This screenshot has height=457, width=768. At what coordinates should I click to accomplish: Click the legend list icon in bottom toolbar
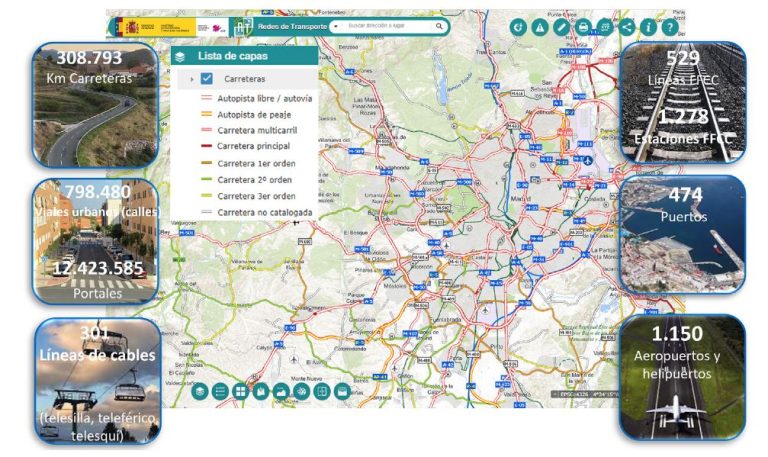click(x=220, y=391)
